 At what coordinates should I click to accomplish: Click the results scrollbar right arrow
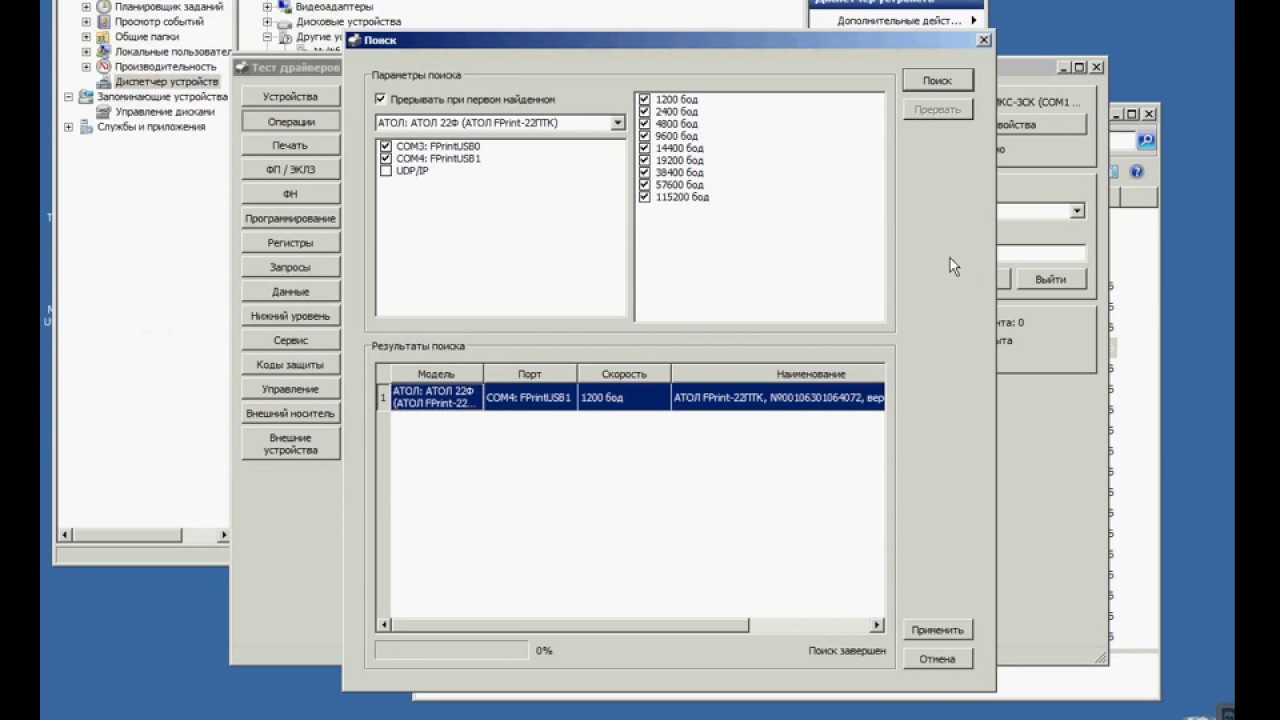click(877, 625)
